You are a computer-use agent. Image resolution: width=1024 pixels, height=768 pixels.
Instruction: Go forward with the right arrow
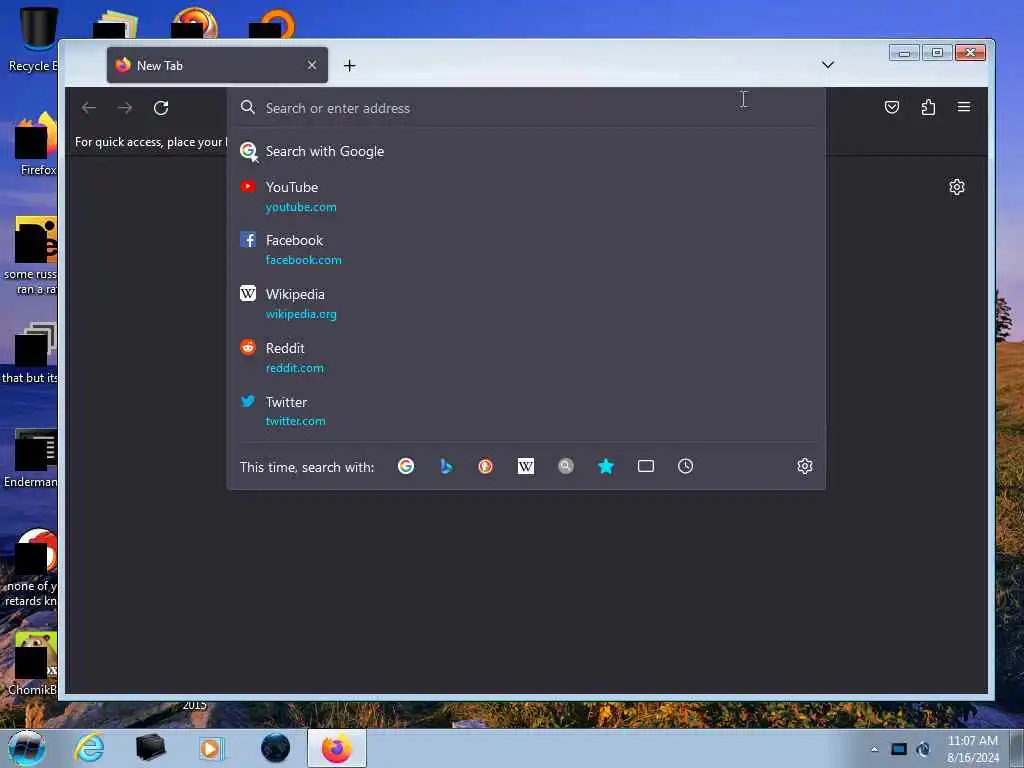125,108
